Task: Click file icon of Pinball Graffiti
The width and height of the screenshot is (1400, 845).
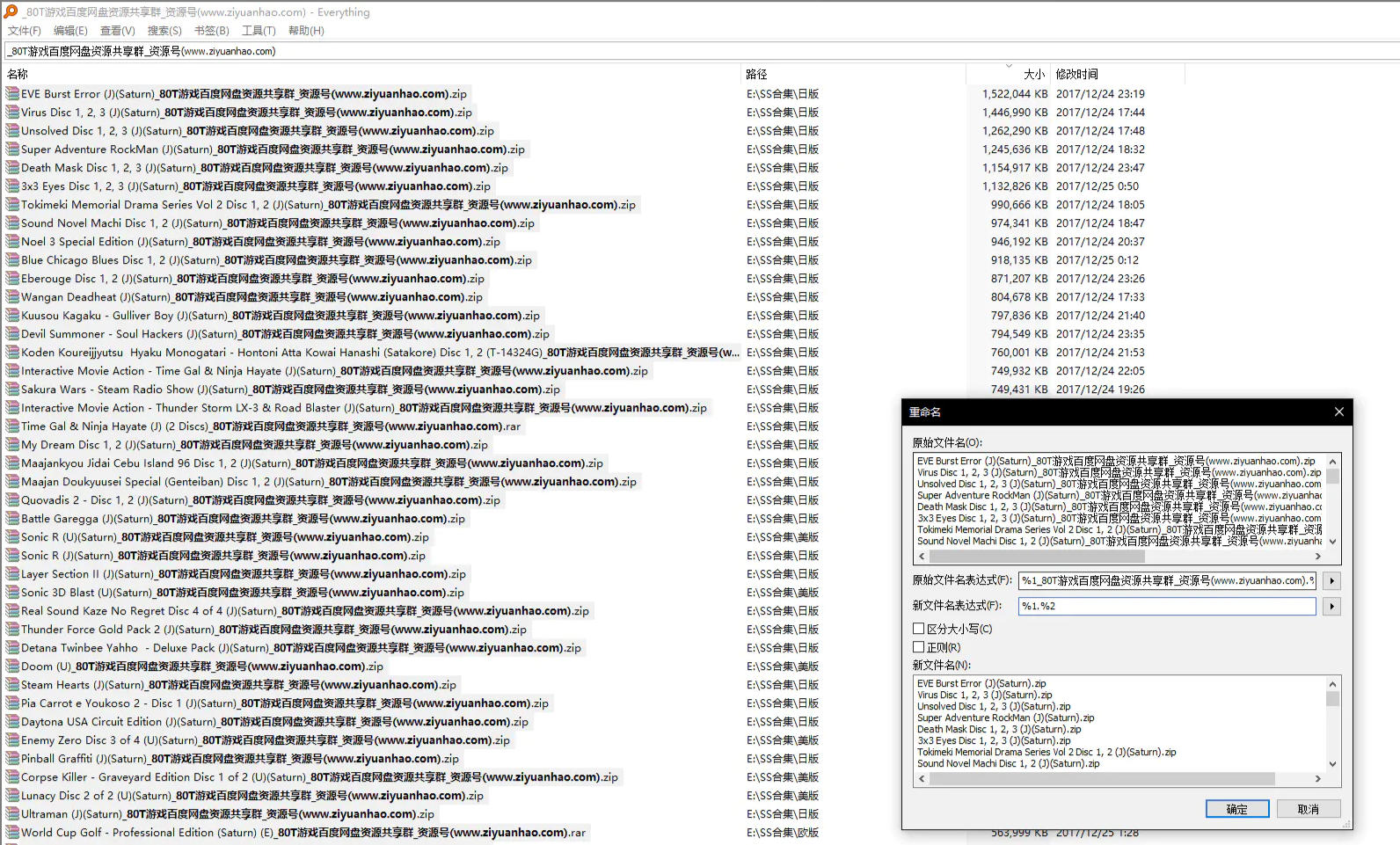Action: 12,759
